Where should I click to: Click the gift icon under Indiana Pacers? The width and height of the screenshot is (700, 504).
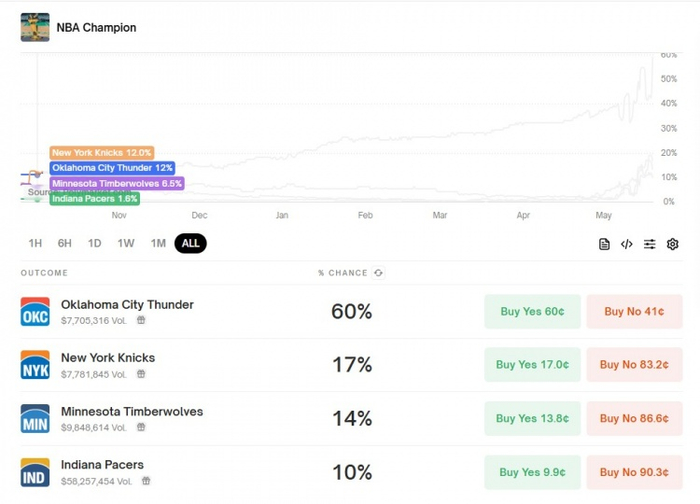[x=146, y=481]
